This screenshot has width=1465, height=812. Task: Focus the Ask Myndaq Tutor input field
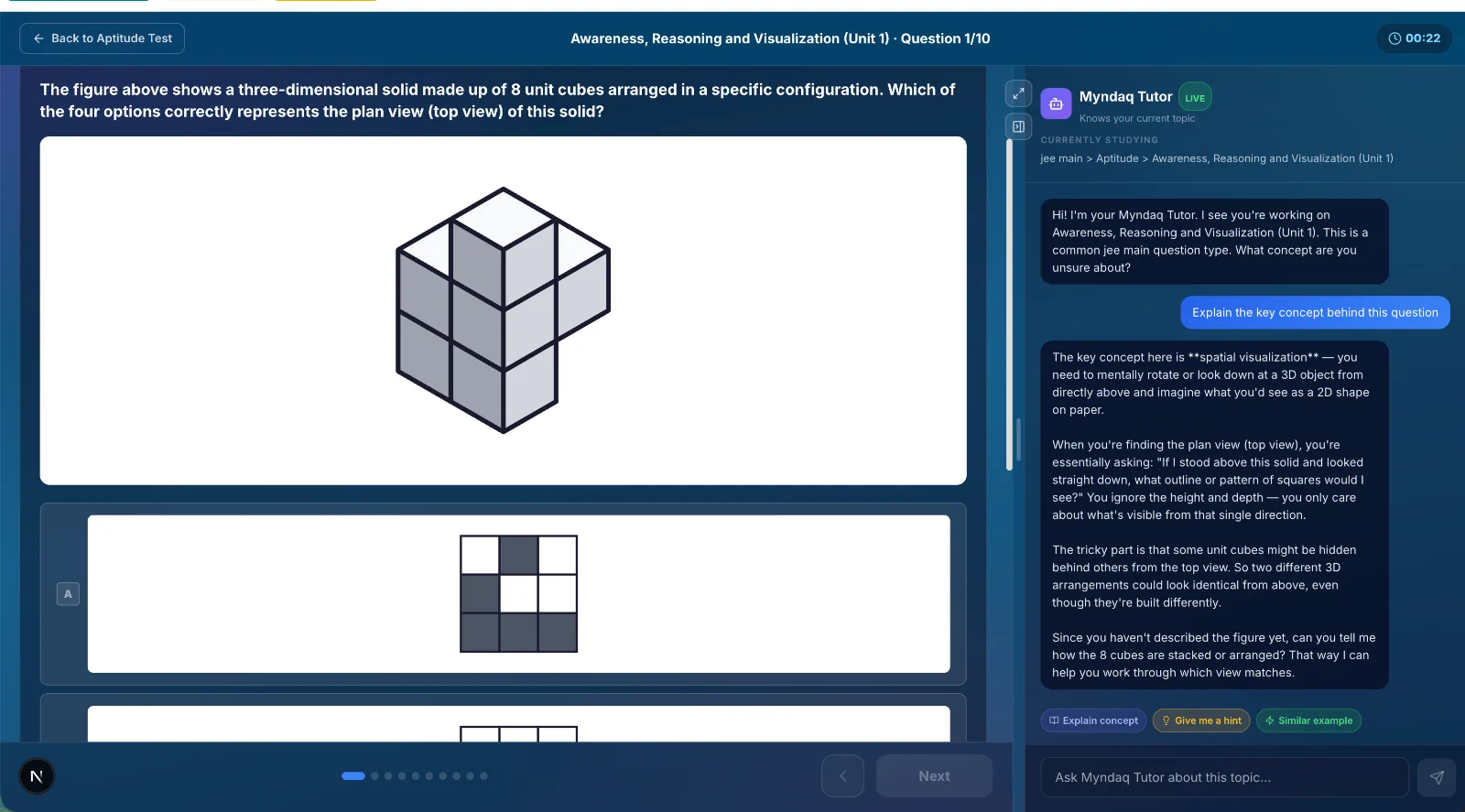click(1224, 777)
